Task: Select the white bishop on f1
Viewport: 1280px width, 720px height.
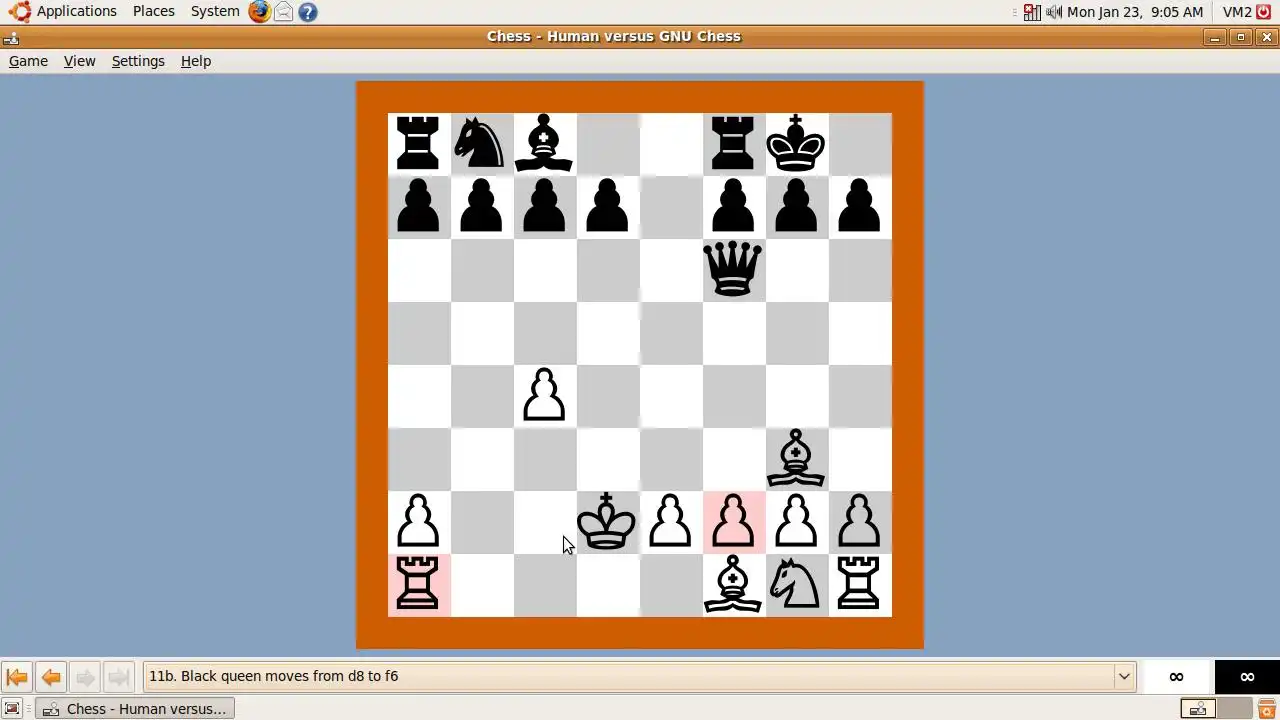Action: 733,584
